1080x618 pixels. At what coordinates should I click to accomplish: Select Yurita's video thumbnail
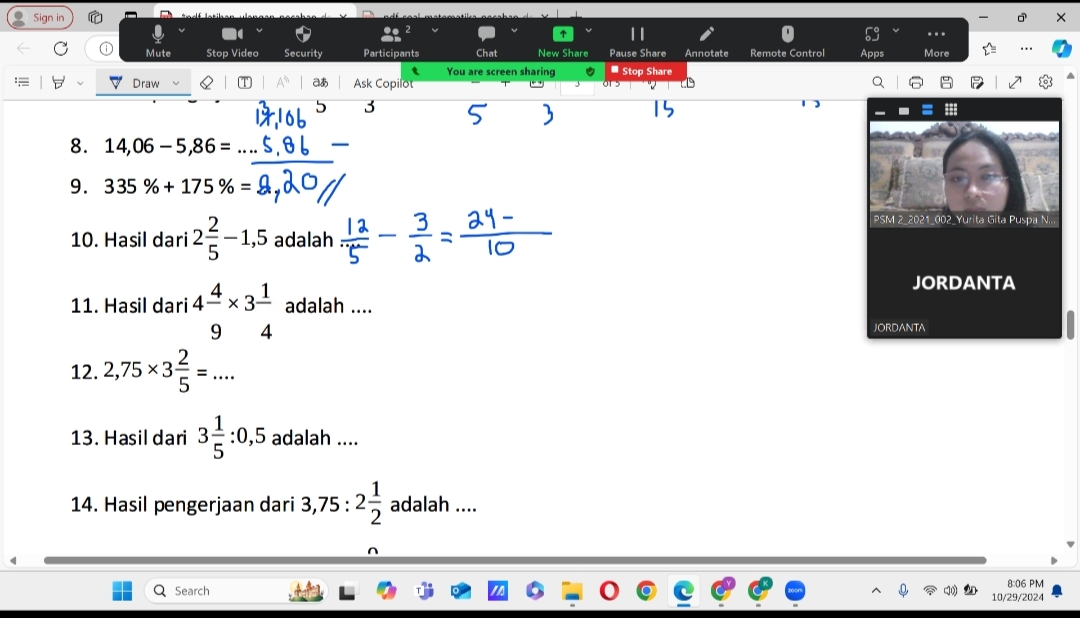(964, 174)
